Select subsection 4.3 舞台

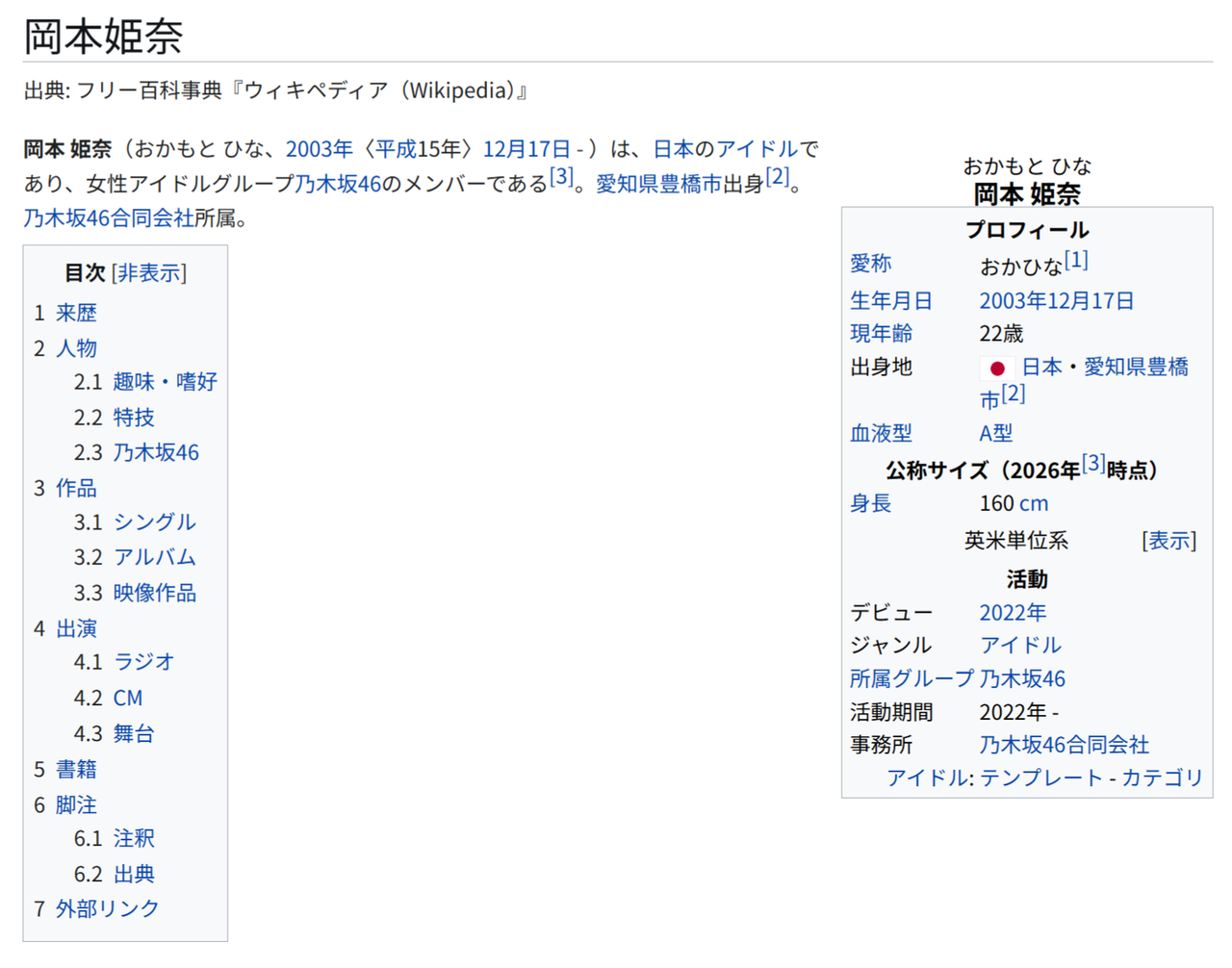coord(134,733)
